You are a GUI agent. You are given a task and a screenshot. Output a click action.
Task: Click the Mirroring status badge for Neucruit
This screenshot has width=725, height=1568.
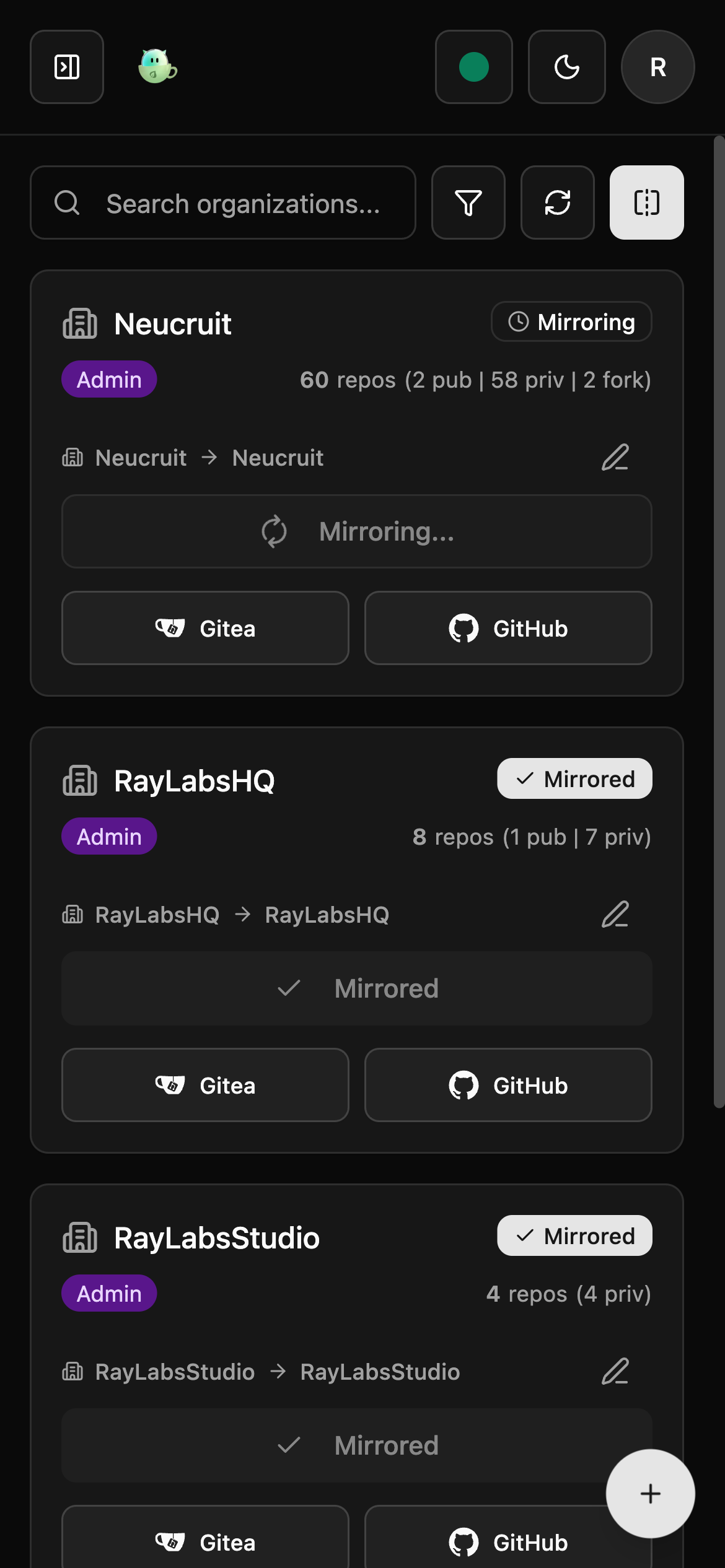(571, 322)
